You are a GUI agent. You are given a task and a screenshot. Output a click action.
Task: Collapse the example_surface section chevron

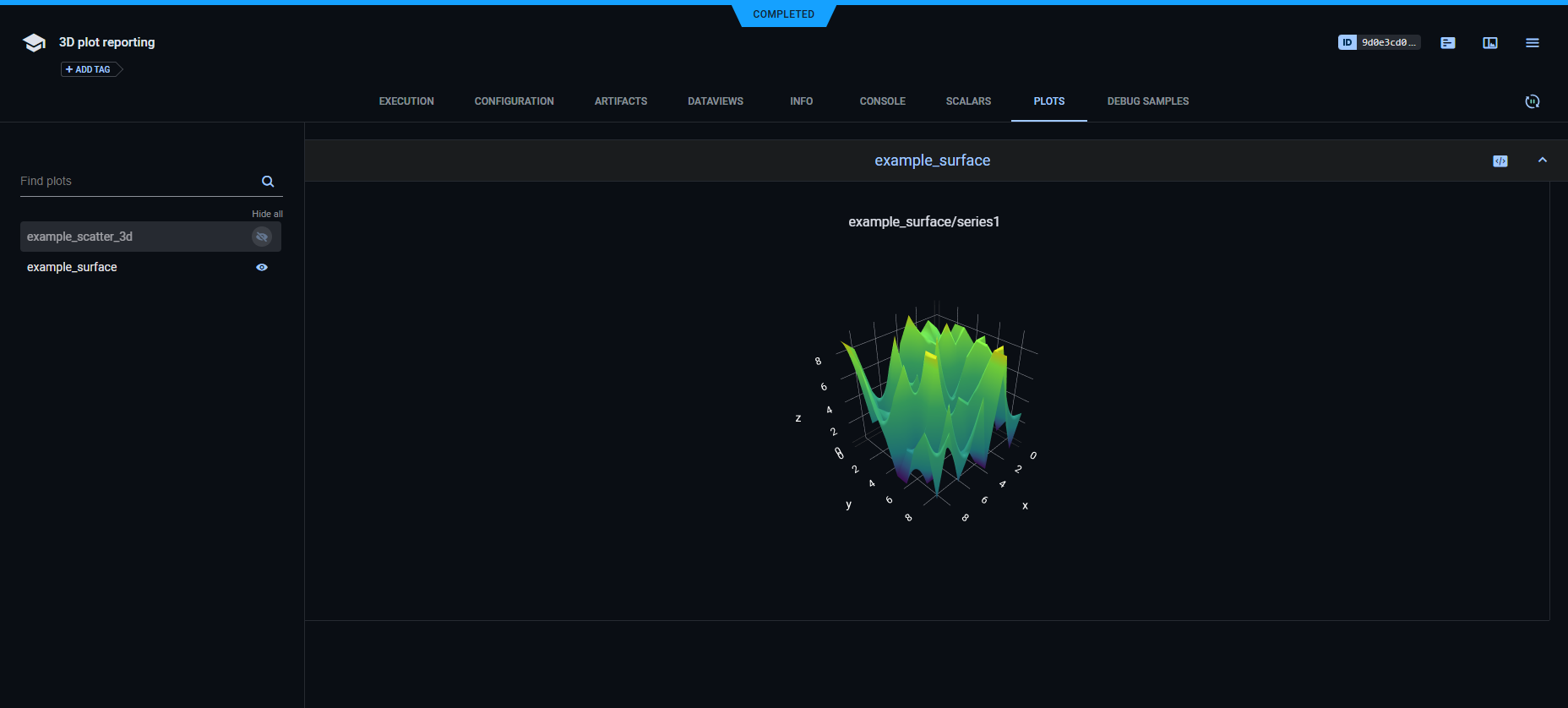coord(1542,161)
